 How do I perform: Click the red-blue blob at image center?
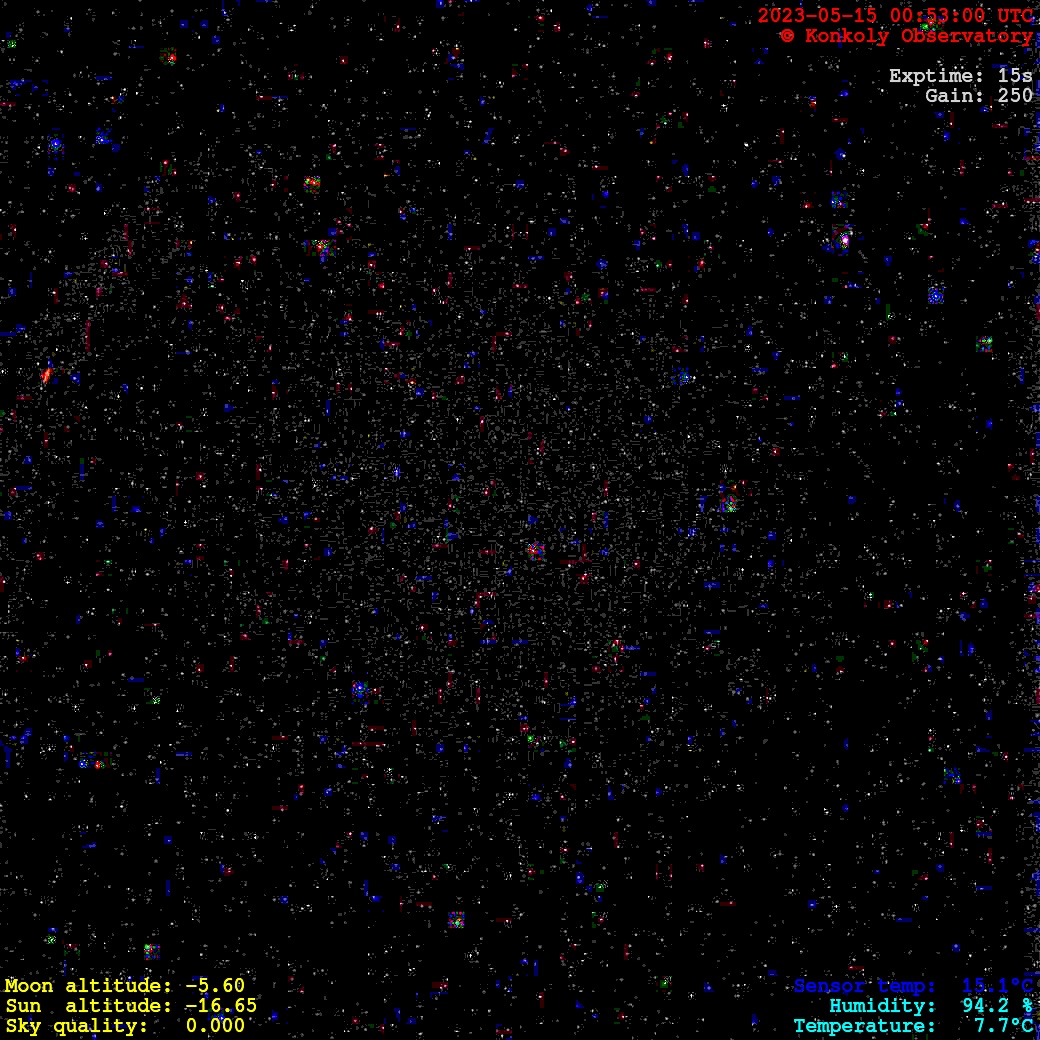(x=535, y=549)
